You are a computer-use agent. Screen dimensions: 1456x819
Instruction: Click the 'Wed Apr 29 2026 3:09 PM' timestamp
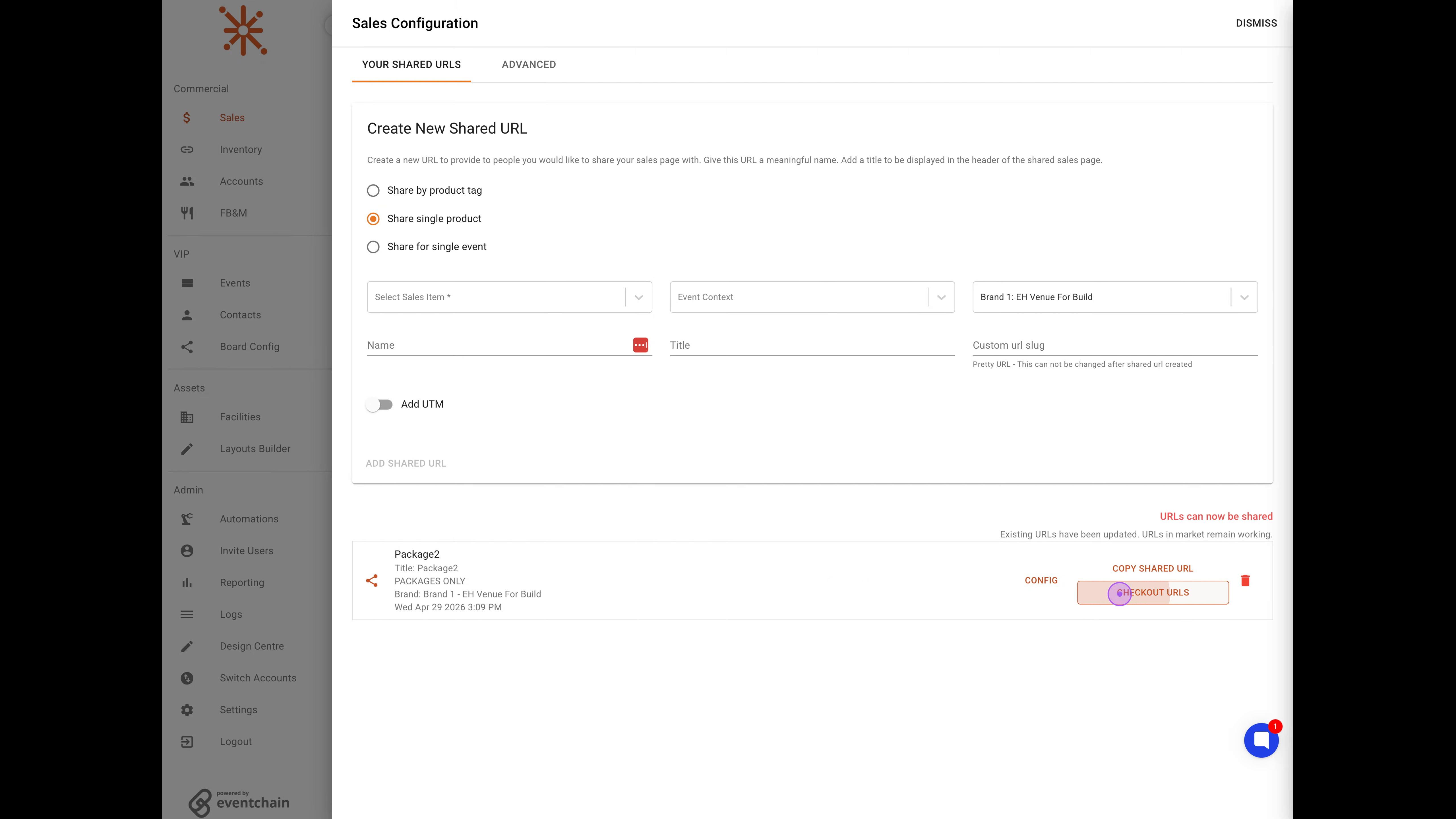(x=448, y=607)
